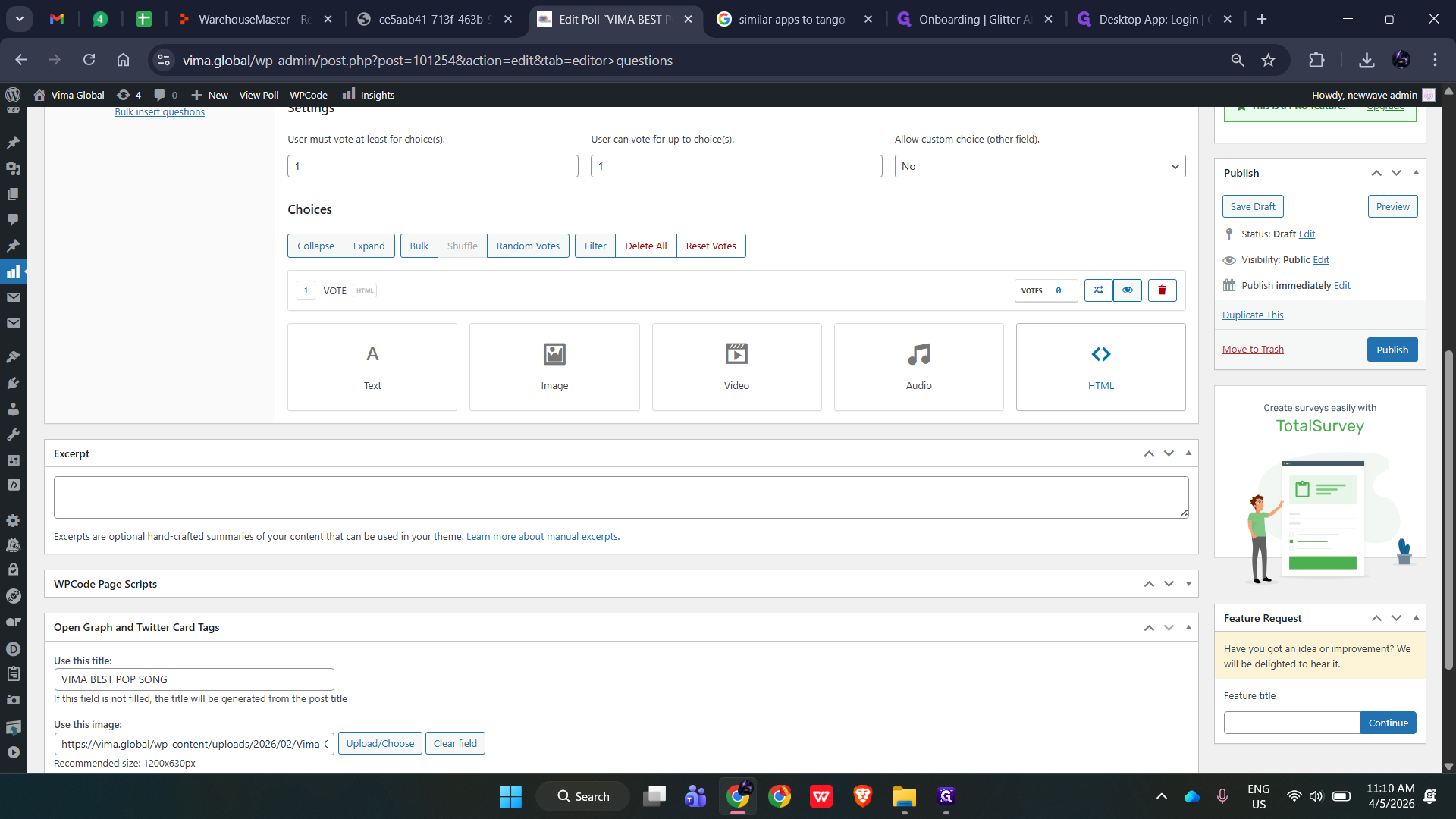The image size is (1456, 819).
Task: Open Bulk insert questions link
Action: 159,111
